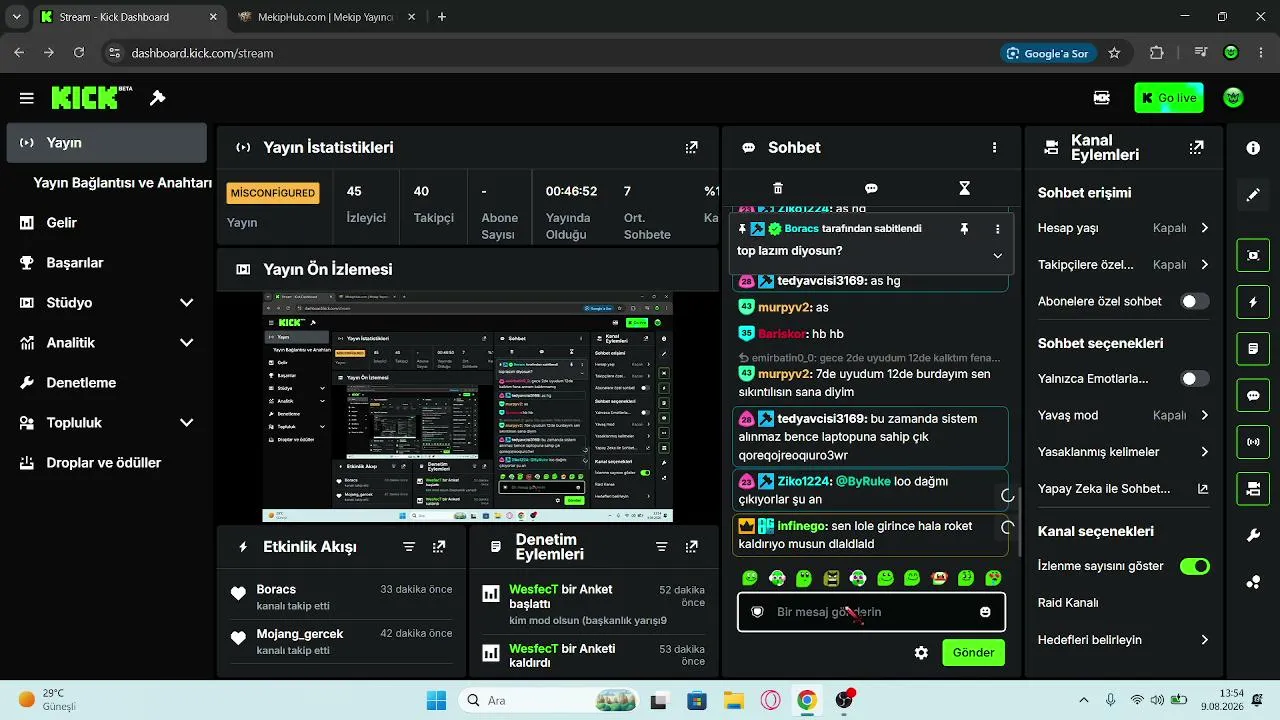Open the hamburger menu next to Kick logo

pos(27,98)
